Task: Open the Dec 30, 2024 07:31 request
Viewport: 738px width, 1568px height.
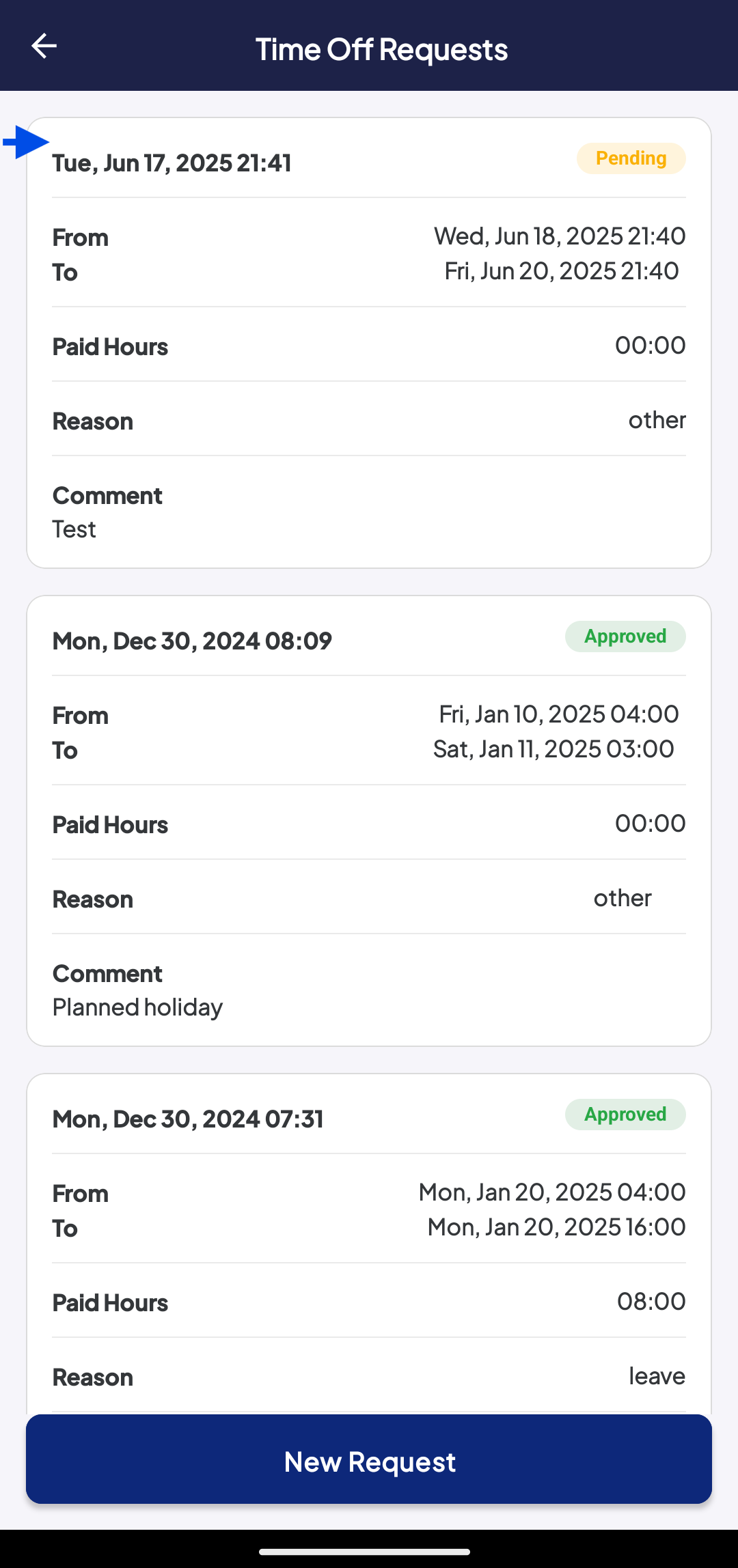Action: pos(369,1244)
